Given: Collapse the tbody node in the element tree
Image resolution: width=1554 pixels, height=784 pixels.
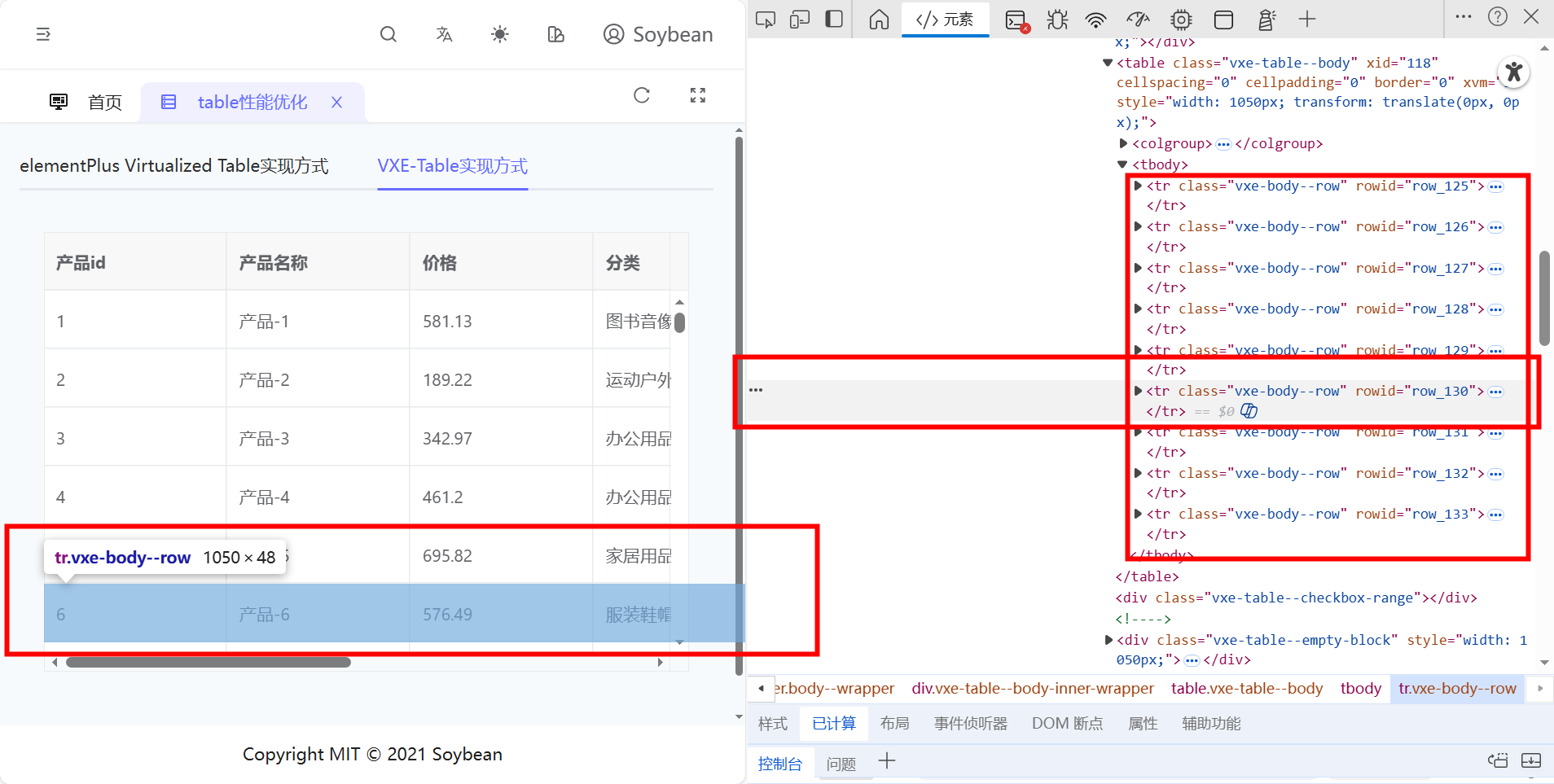Looking at the screenshot, I should coord(1122,164).
